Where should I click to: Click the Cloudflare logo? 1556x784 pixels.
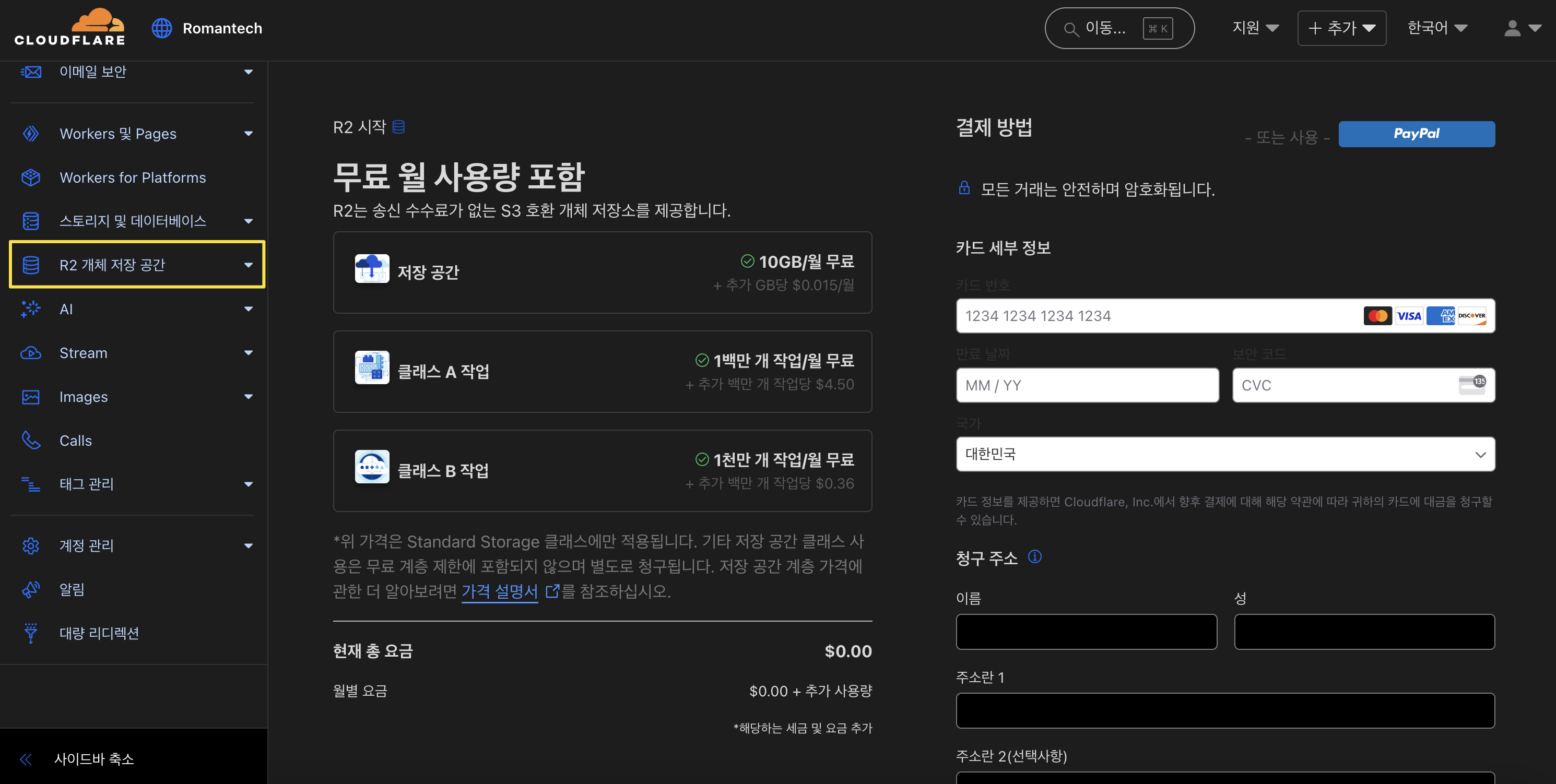pyautogui.click(x=69, y=28)
